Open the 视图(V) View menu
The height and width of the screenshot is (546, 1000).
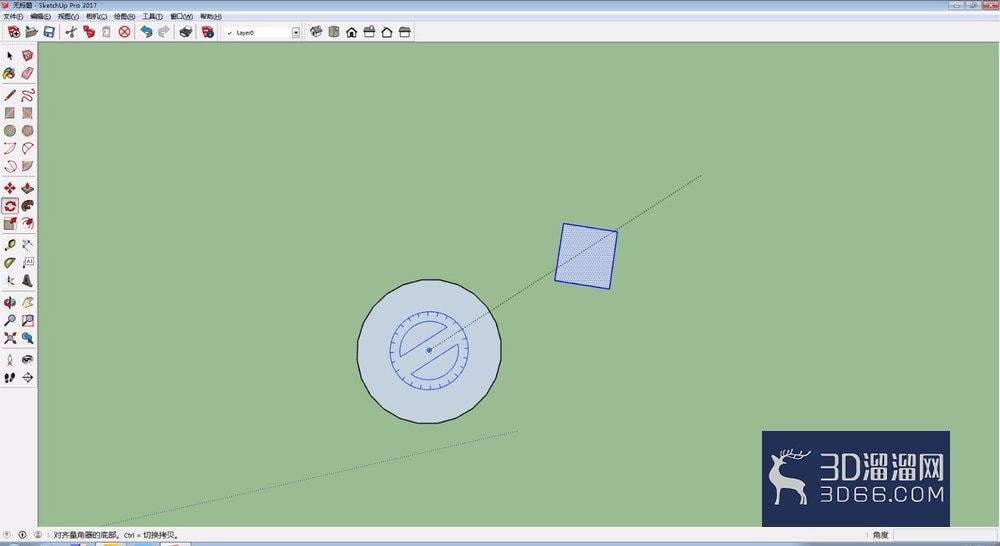click(68, 17)
